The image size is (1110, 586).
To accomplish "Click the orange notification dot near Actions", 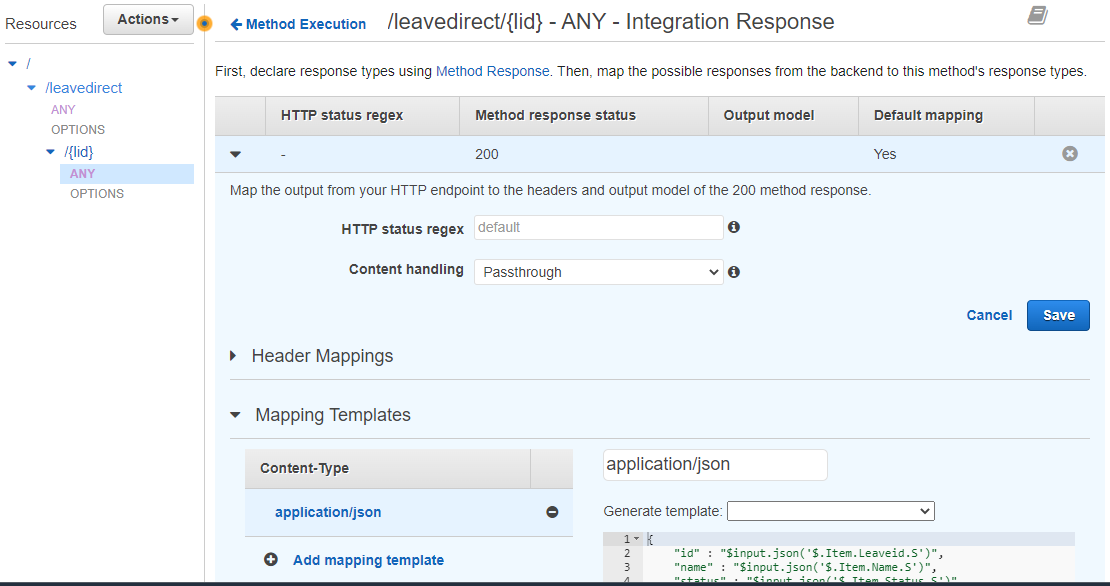I will pos(204,21).
